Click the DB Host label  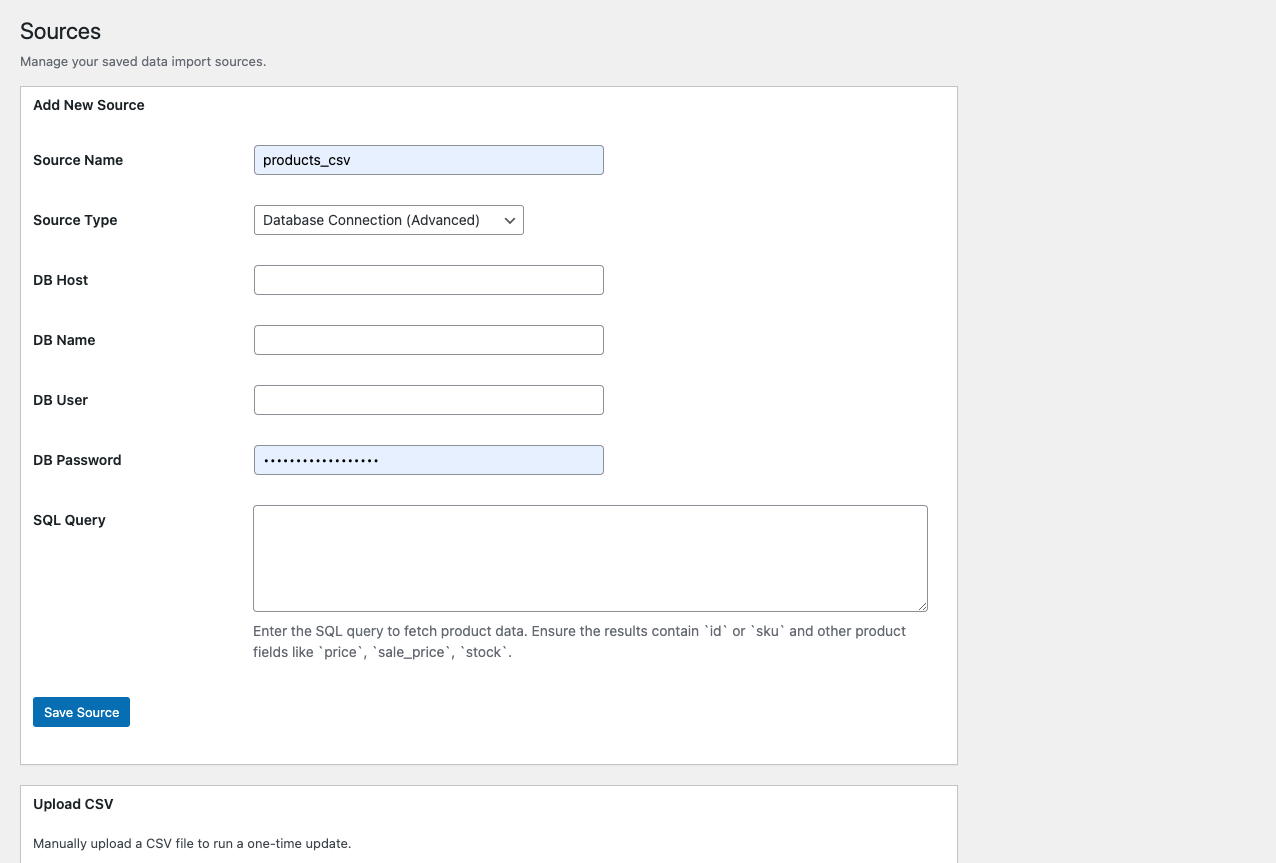[60, 280]
